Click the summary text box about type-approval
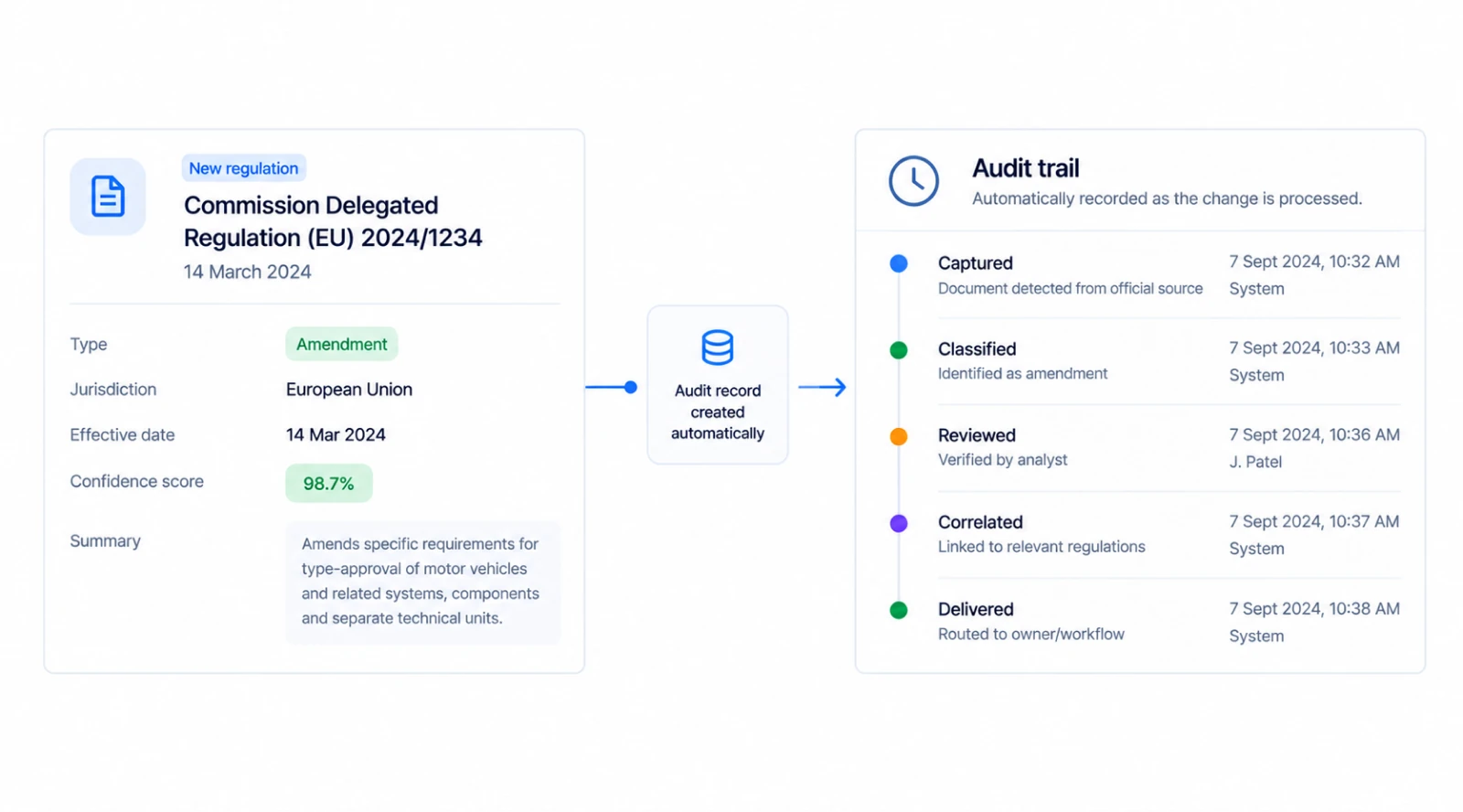This screenshot has height=812, width=1463. coord(423,582)
